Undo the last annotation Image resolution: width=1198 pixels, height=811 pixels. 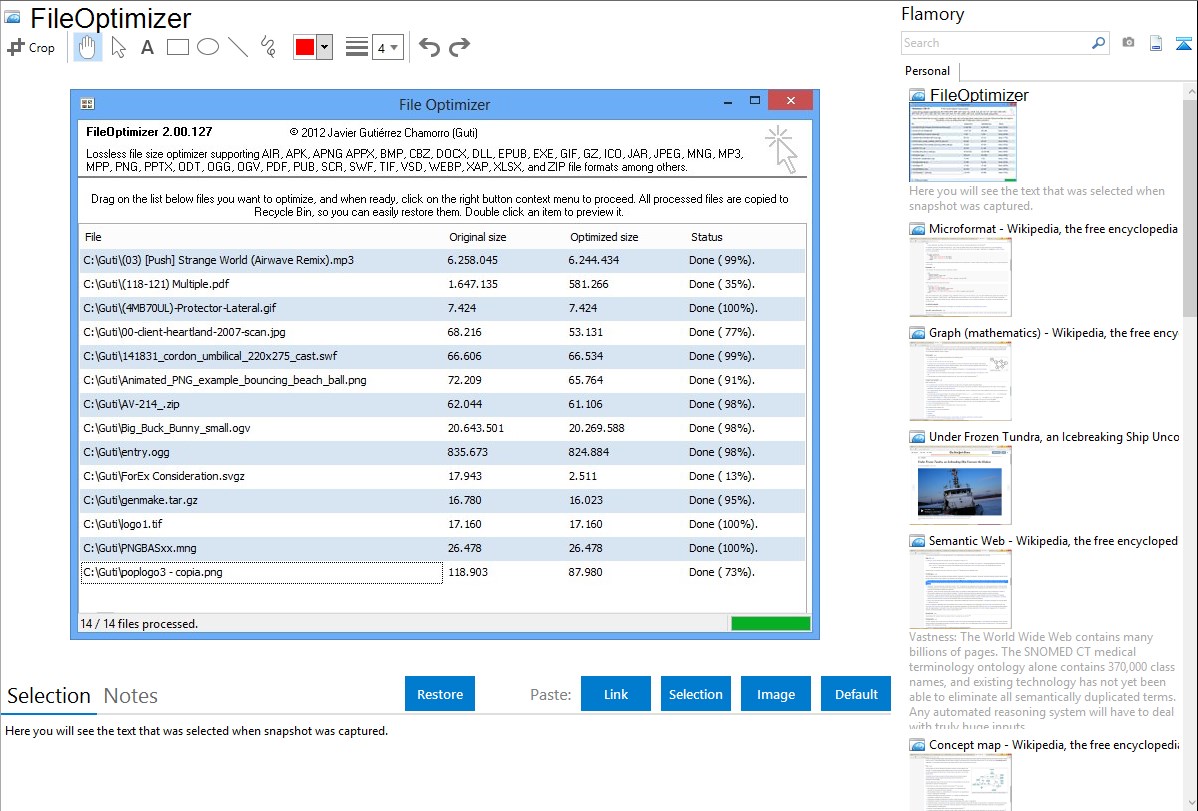pyautogui.click(x=429, y=47)
